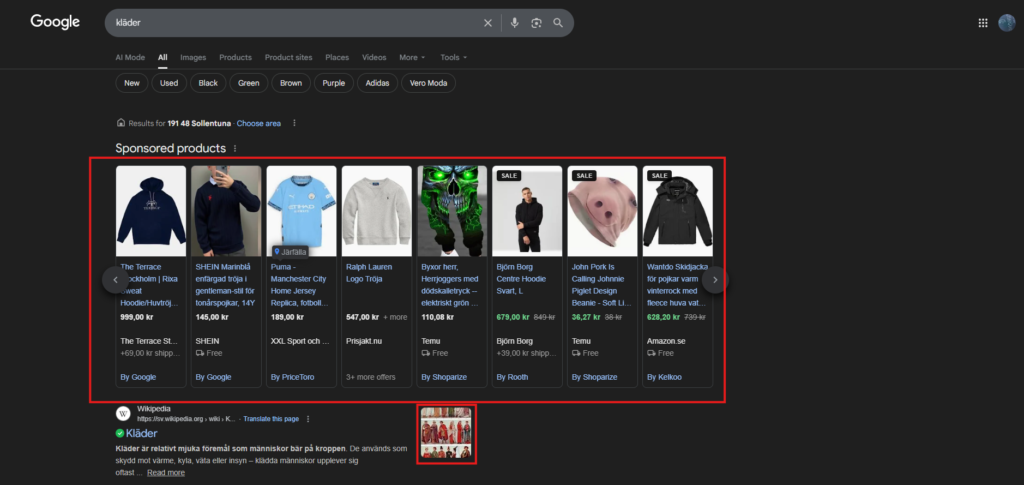Start voice search with microphone icon
The width and height of the screenshot is (1024, 485).
[x=515, y=23]
